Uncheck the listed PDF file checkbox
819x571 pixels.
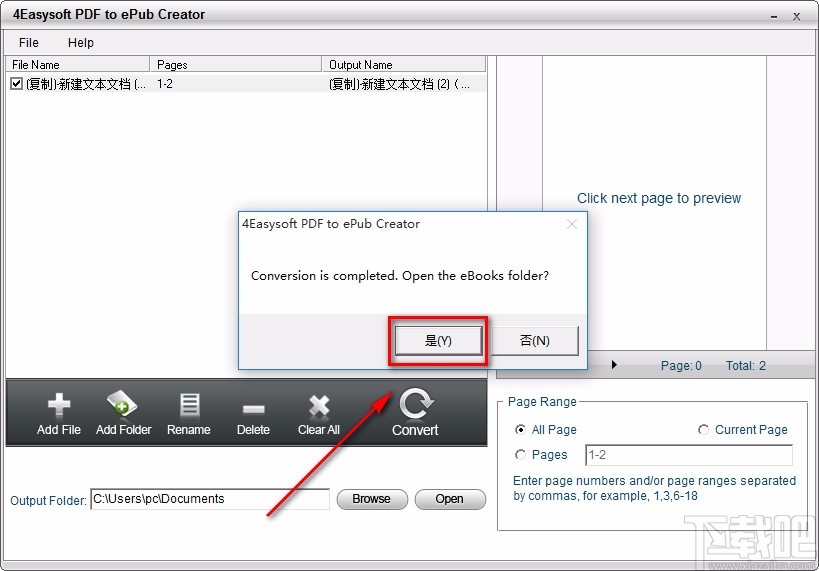[x=17, y=84]
